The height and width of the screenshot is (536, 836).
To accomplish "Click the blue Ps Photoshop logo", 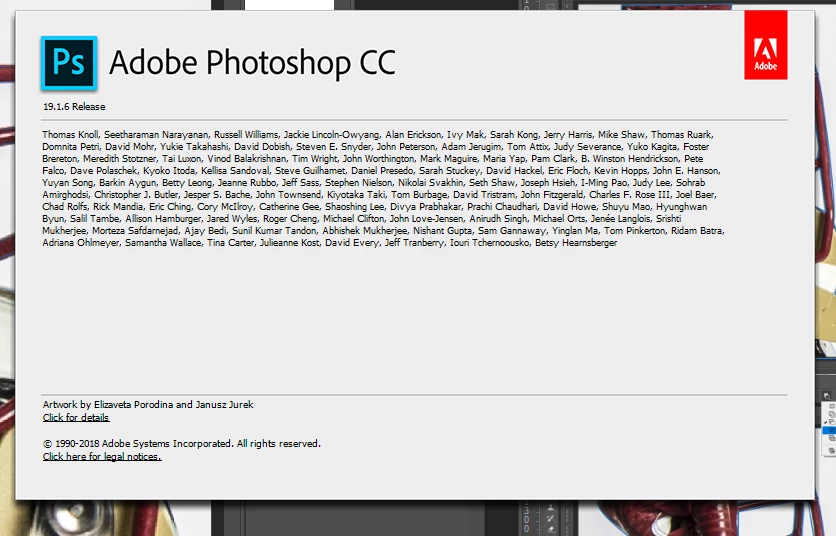I will click(x=69, y=62).
